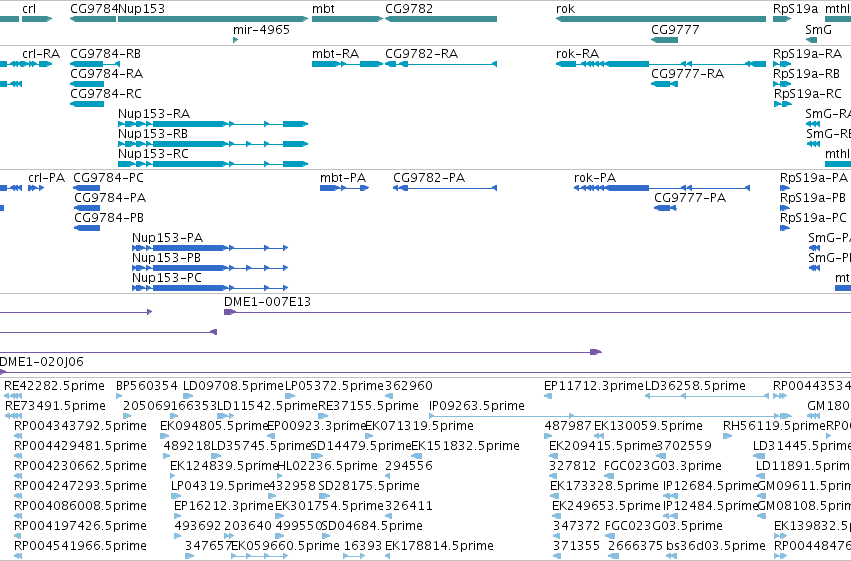Select EST BP560354
The image size is (851, 561).
click(x=119, y=396)
